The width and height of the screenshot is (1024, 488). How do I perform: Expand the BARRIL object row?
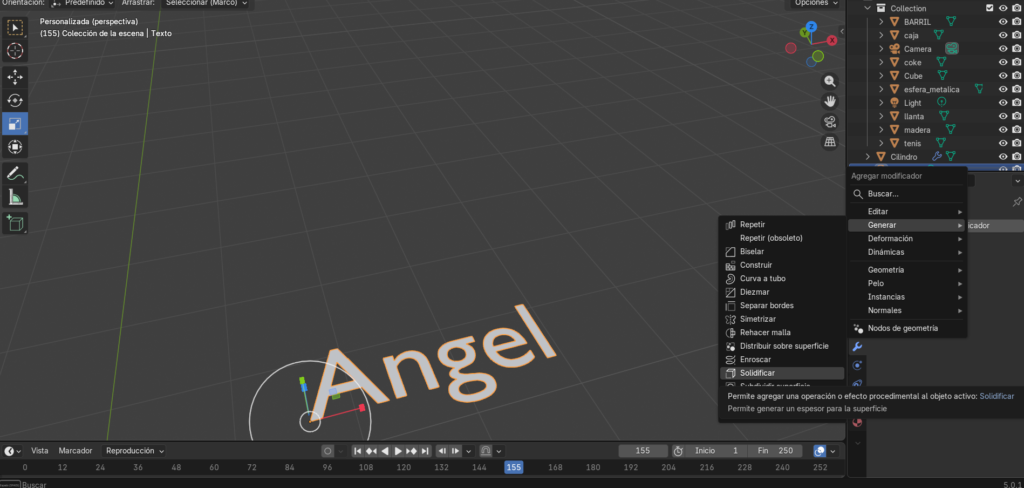pos(881,22)
